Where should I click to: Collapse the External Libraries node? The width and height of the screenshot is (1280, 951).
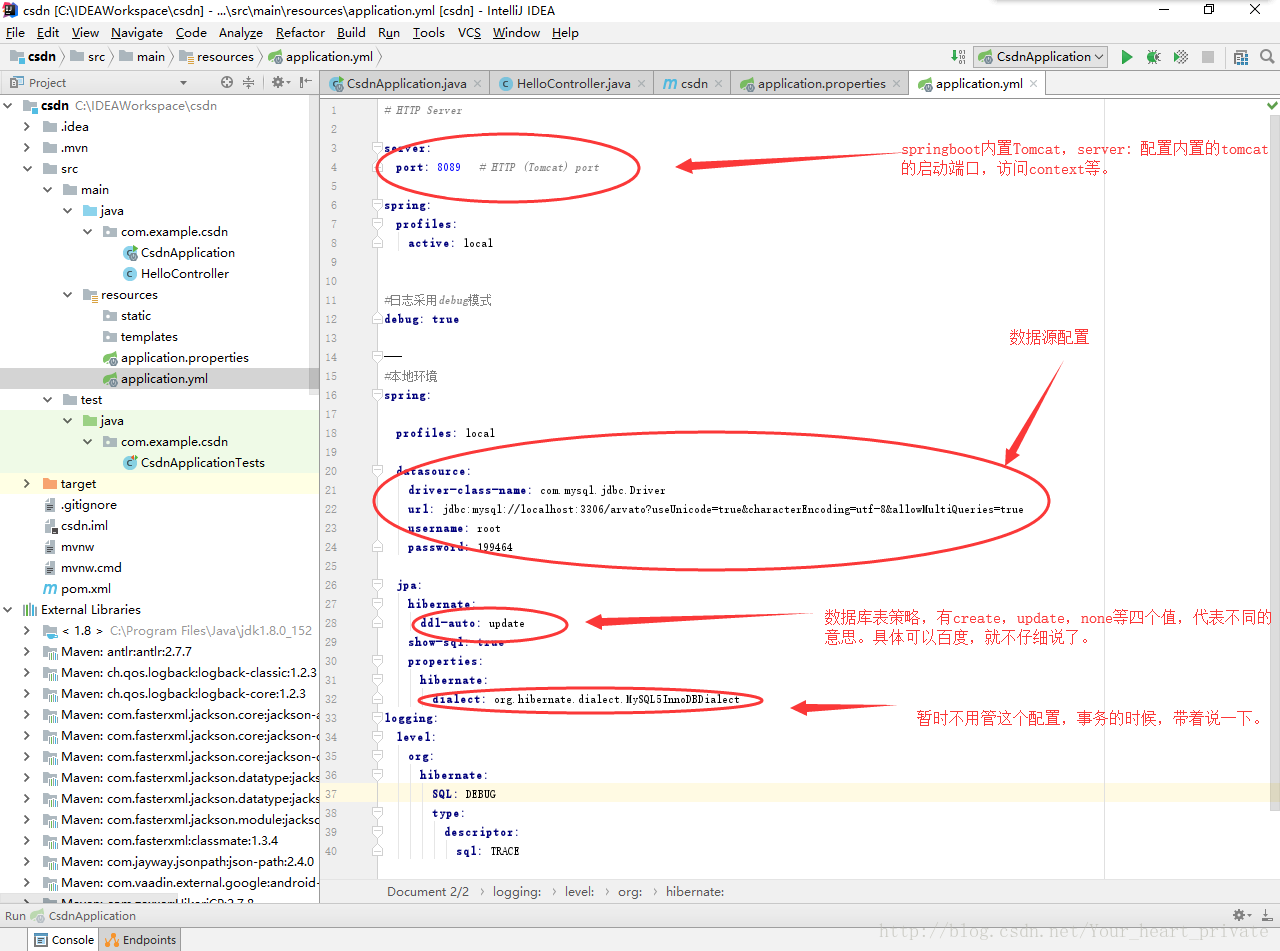(8, 609)
